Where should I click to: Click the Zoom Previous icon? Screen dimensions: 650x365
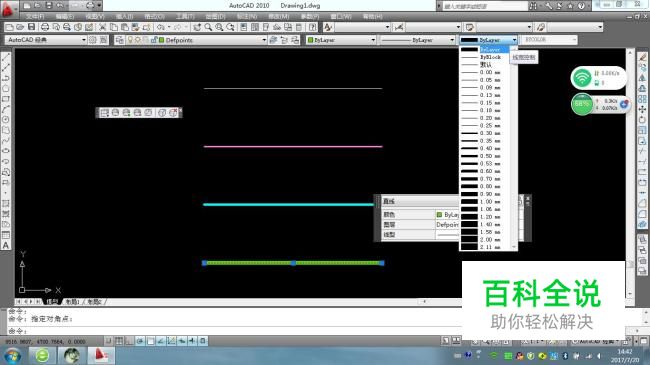230,27
